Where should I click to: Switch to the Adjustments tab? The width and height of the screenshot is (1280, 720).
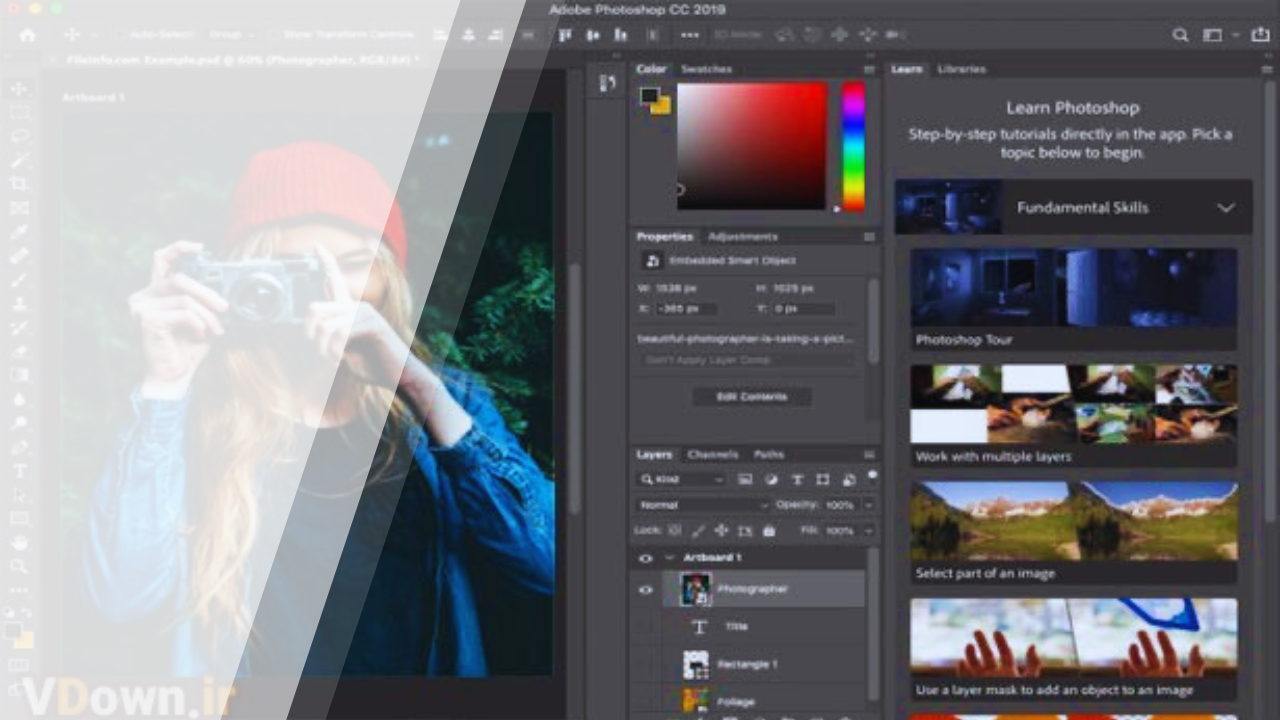742,237
